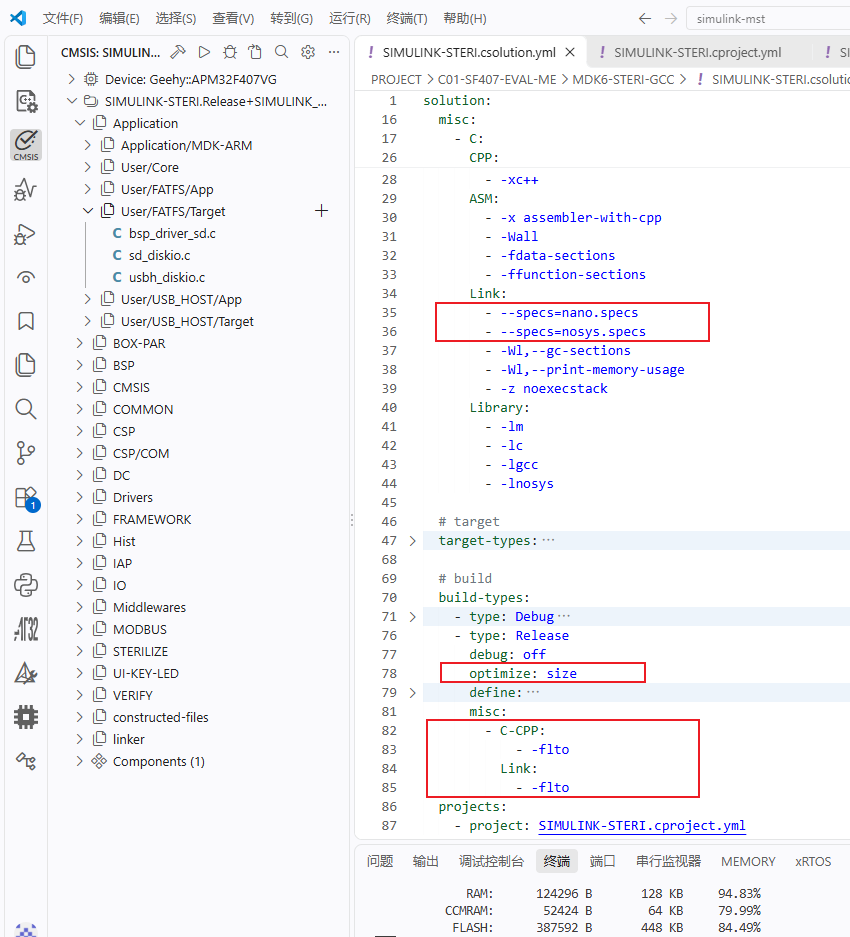This screenshot has width=850, height=937.
Task: Unfold the Debug build type at line 71
Action: point(412,617)
